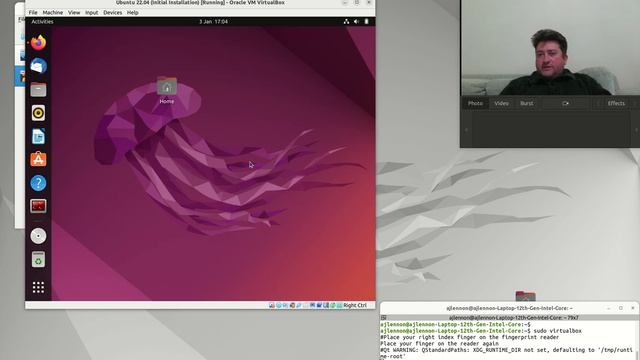640x360 pixels.
Task: Open VirtualBox Machine menu
Action: click(x=53, y=13)
